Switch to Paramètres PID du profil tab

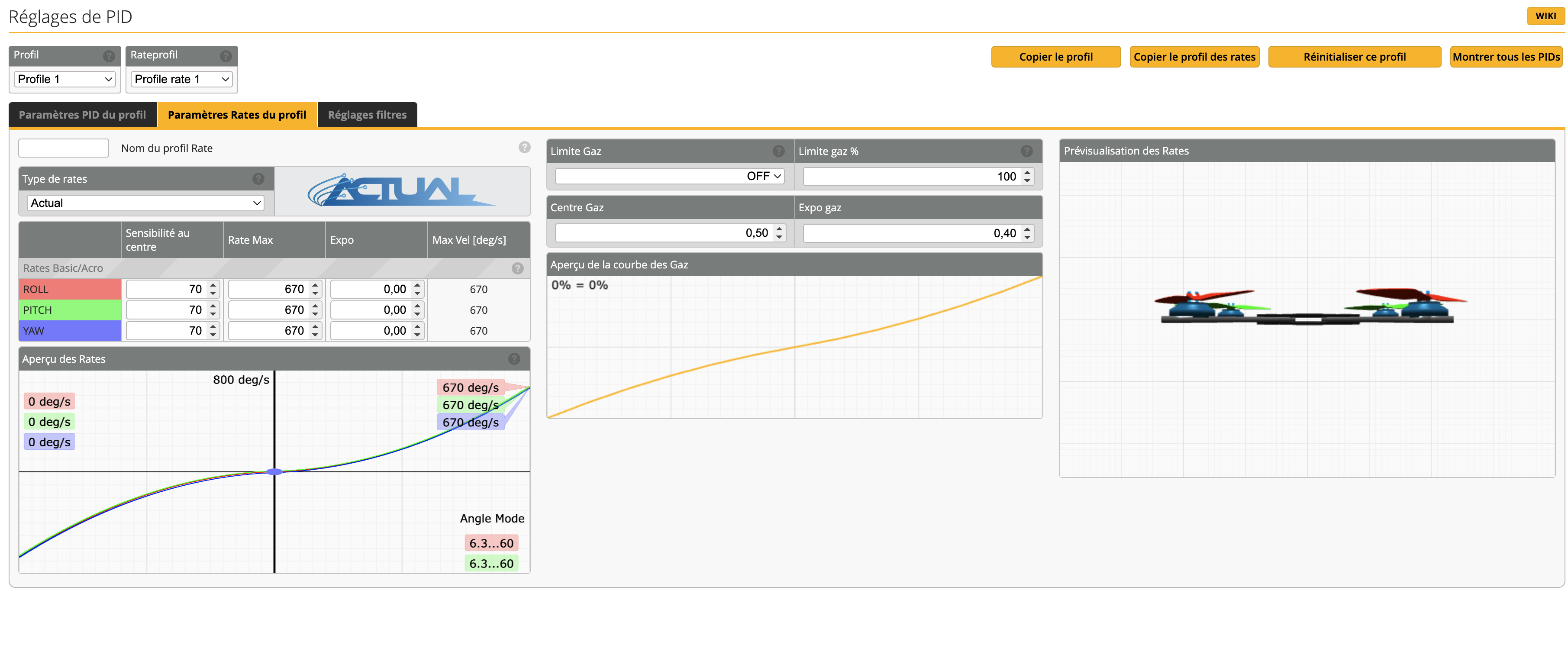pyautogui.click(x=82, y=115)
